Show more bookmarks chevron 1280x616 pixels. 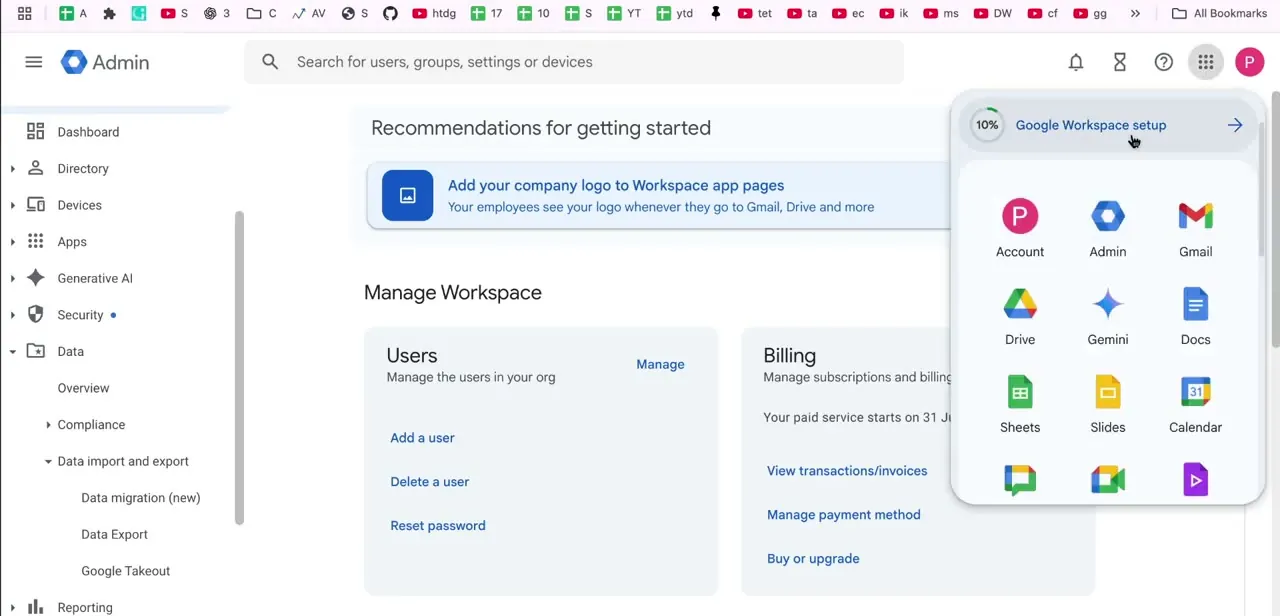1135,13
